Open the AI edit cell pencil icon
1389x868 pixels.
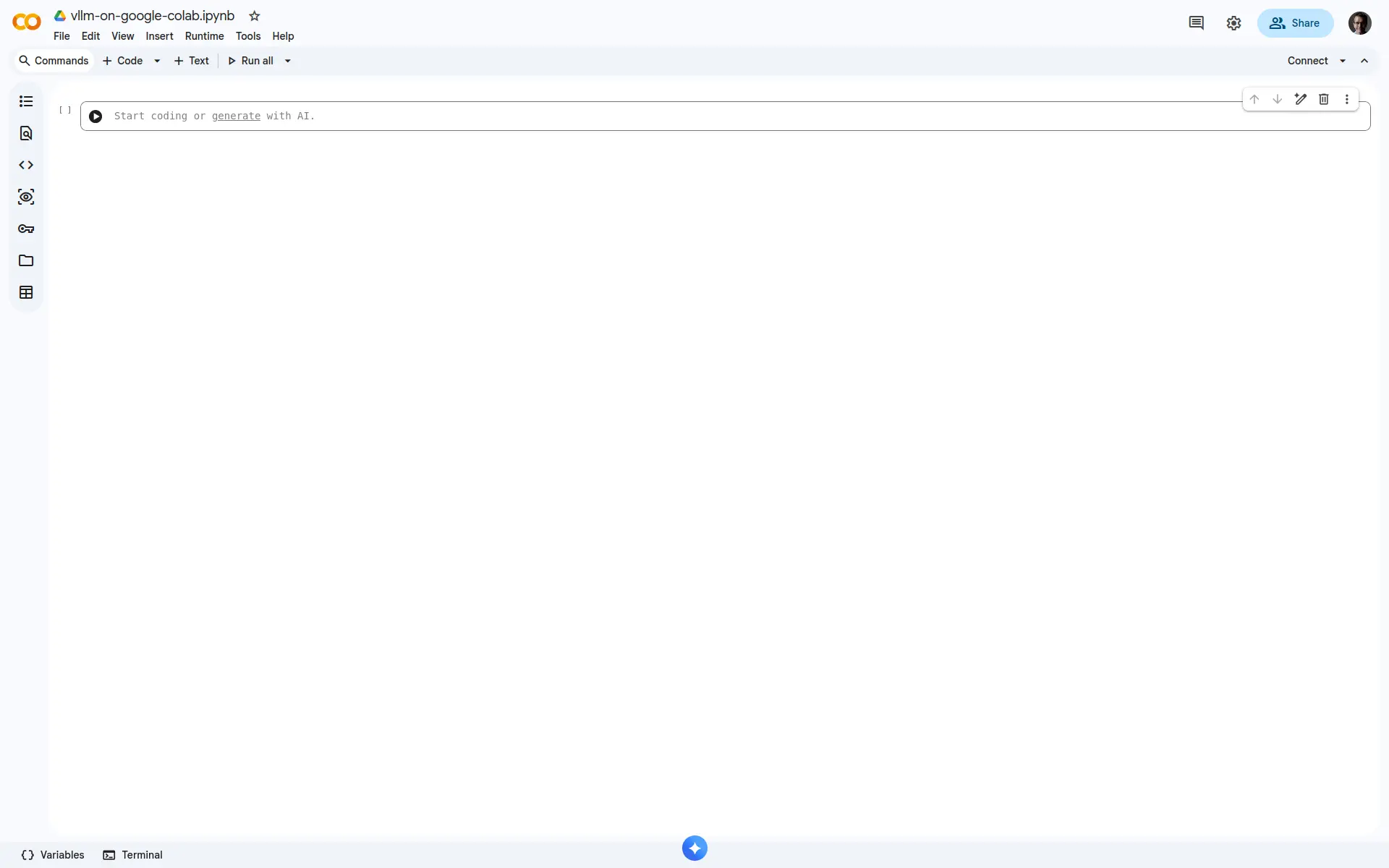click(1301, 99)
